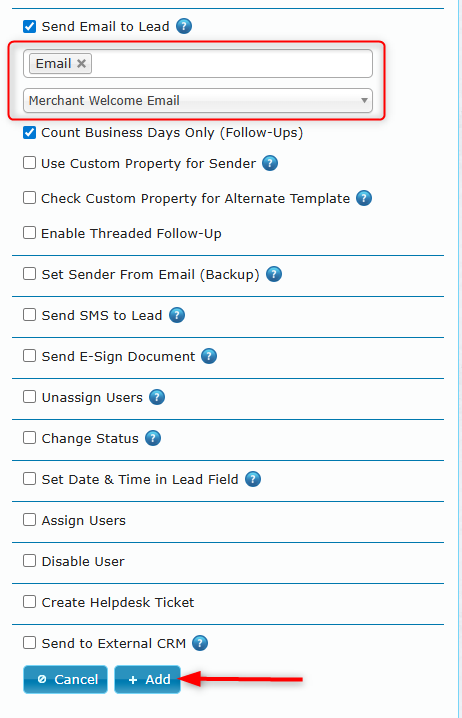Remove the Email tag with its x
The height and width of the screenshot is (718, 462).
(x=82, y=64)
